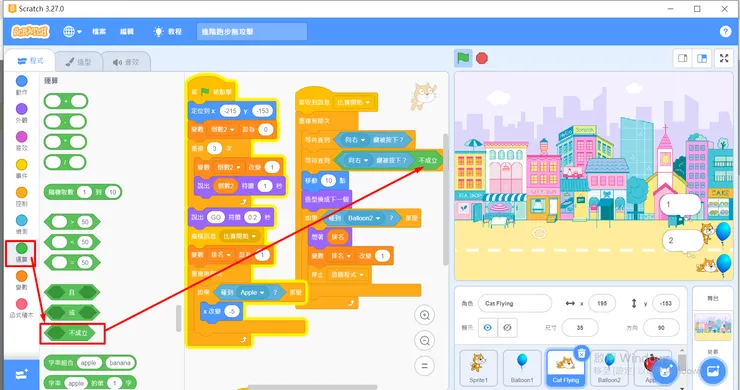Open the 檔案 menu
This screenshot has height=390, width=740.
(x=99, y=32)
